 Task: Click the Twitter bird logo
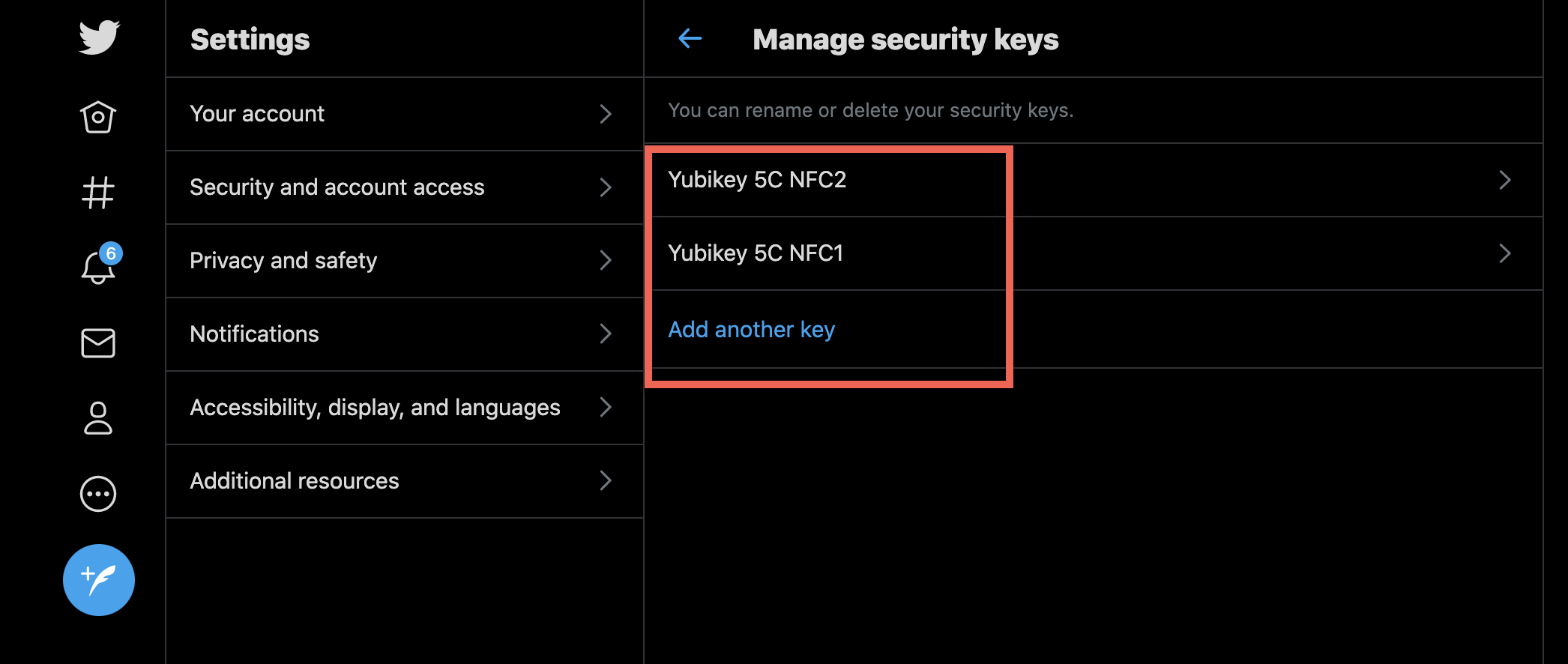[99, 37]
